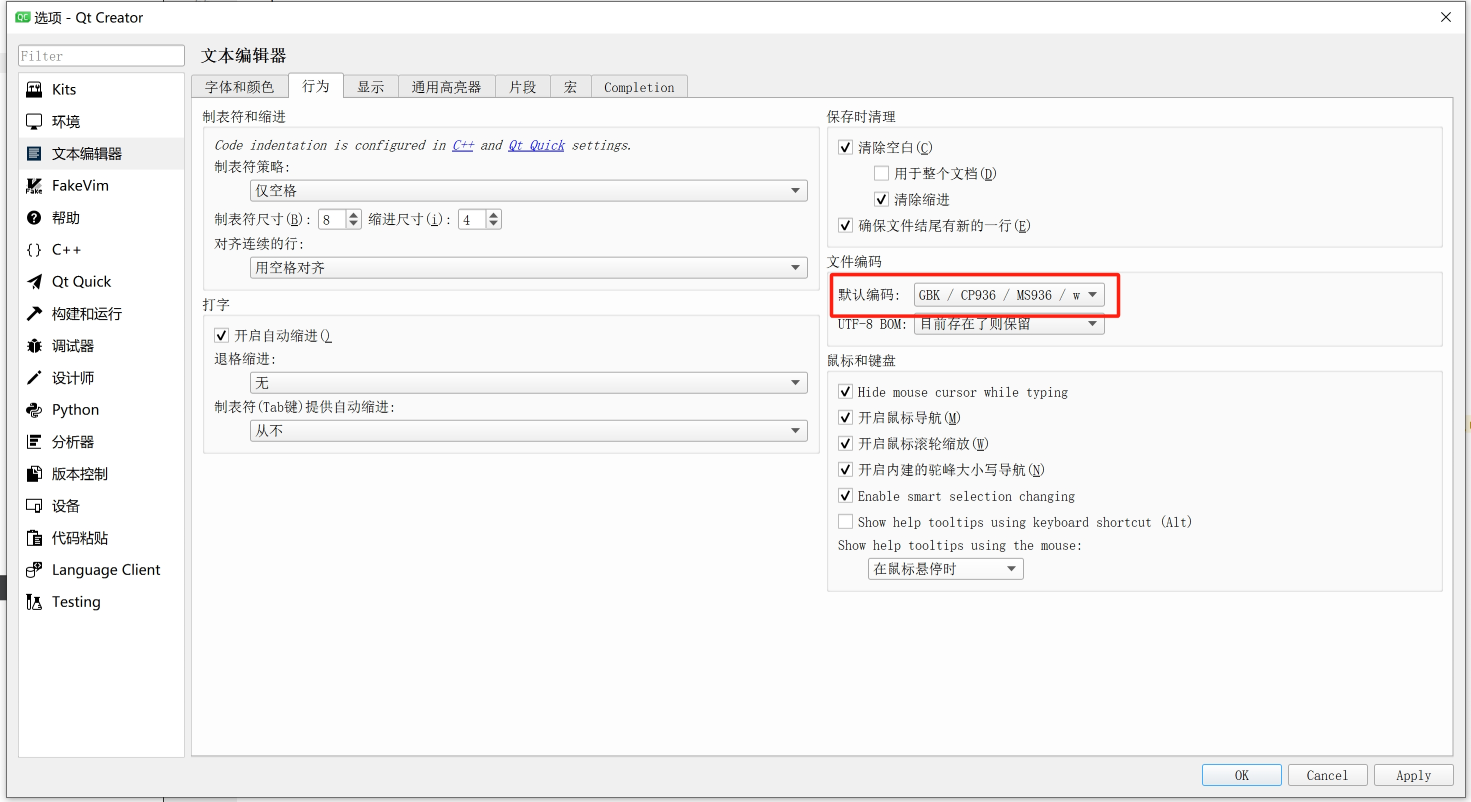The height and width of the screenshot is (802, 1471).
Task: Click the 设计师 pencil icon
Action: [x=34, y=377]
